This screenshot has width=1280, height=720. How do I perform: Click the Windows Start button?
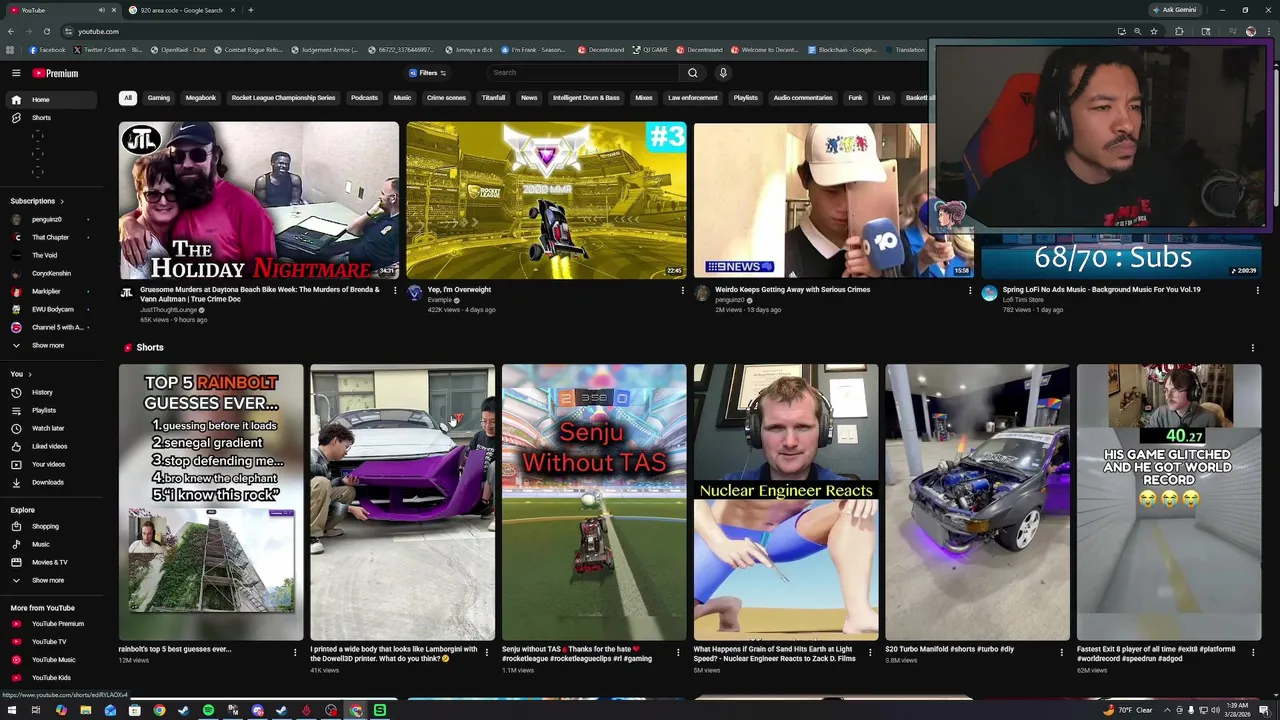click(x=12, y=710)
